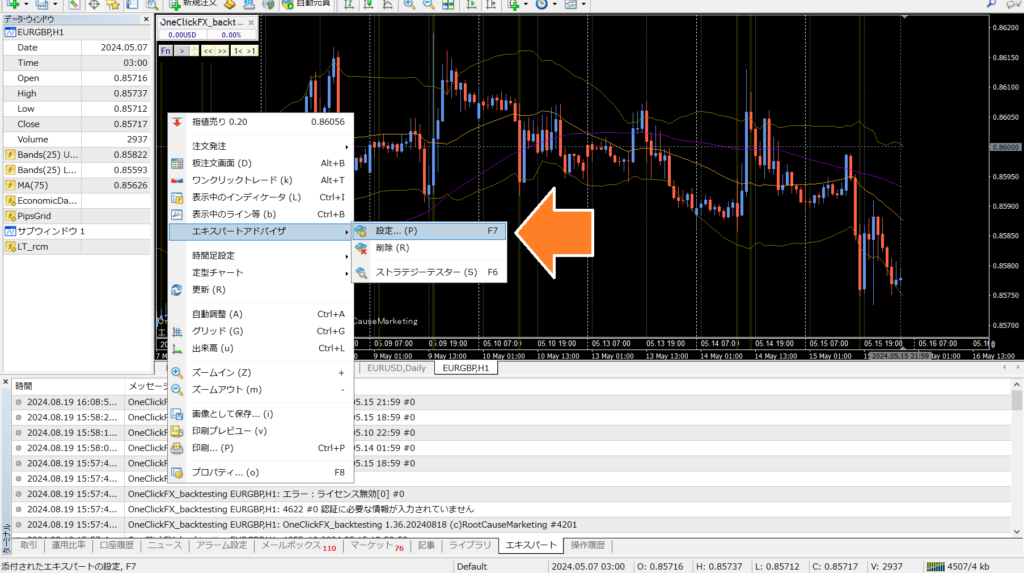The image size is (1024, 573).
Task: Click the zoom in magnifier toolbar icon
Action: click(x=411, y=5)
